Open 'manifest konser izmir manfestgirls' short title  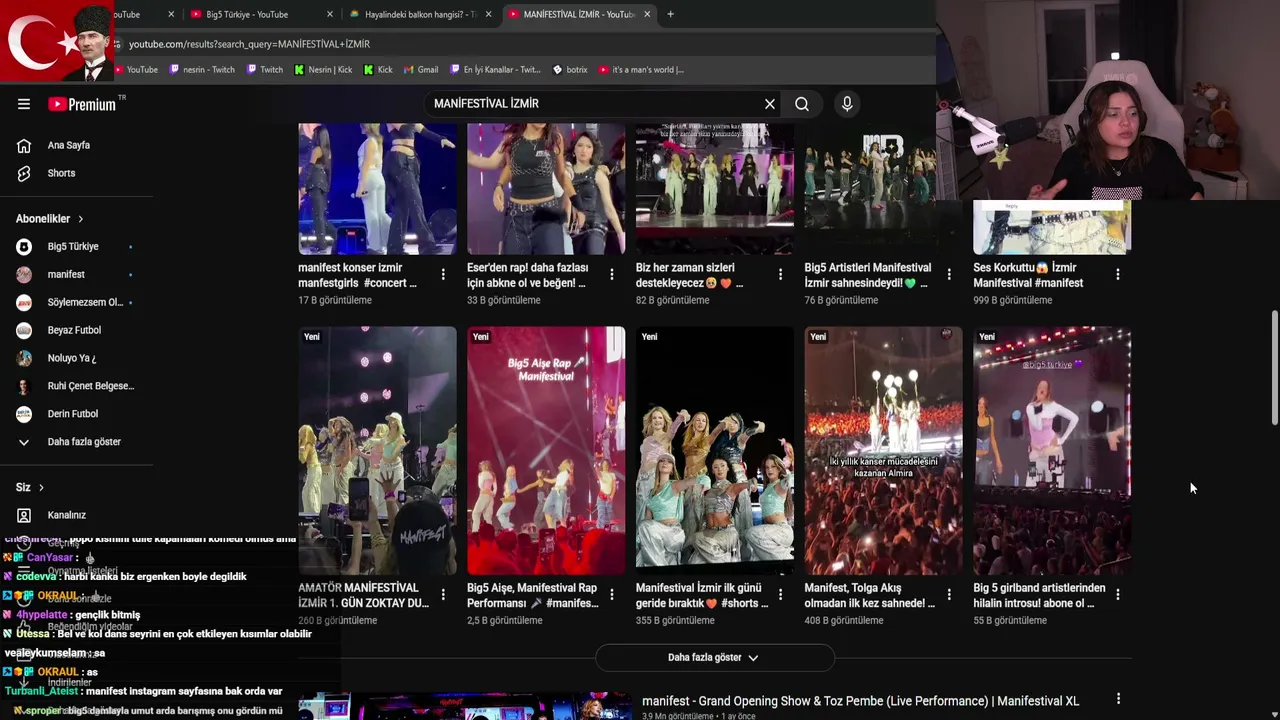tap(357, 275)
